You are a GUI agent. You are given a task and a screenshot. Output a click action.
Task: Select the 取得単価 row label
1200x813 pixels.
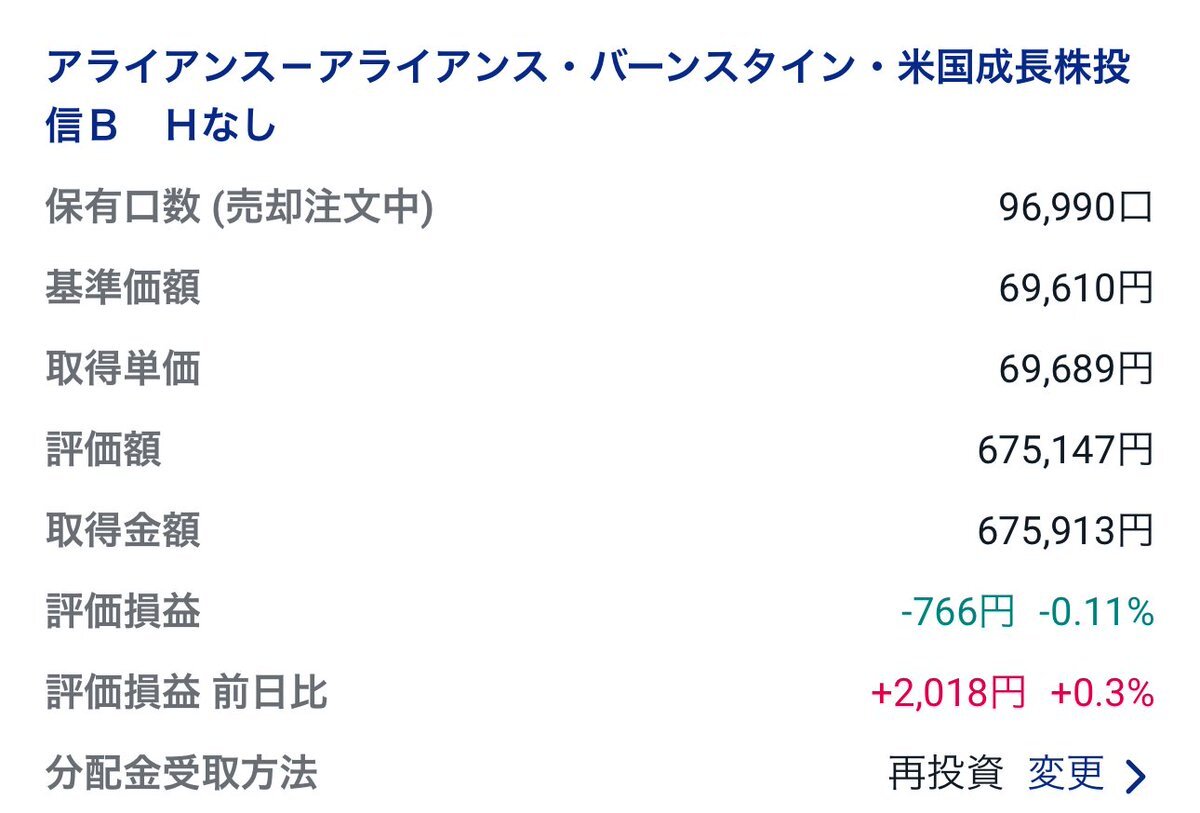[123, 369]
